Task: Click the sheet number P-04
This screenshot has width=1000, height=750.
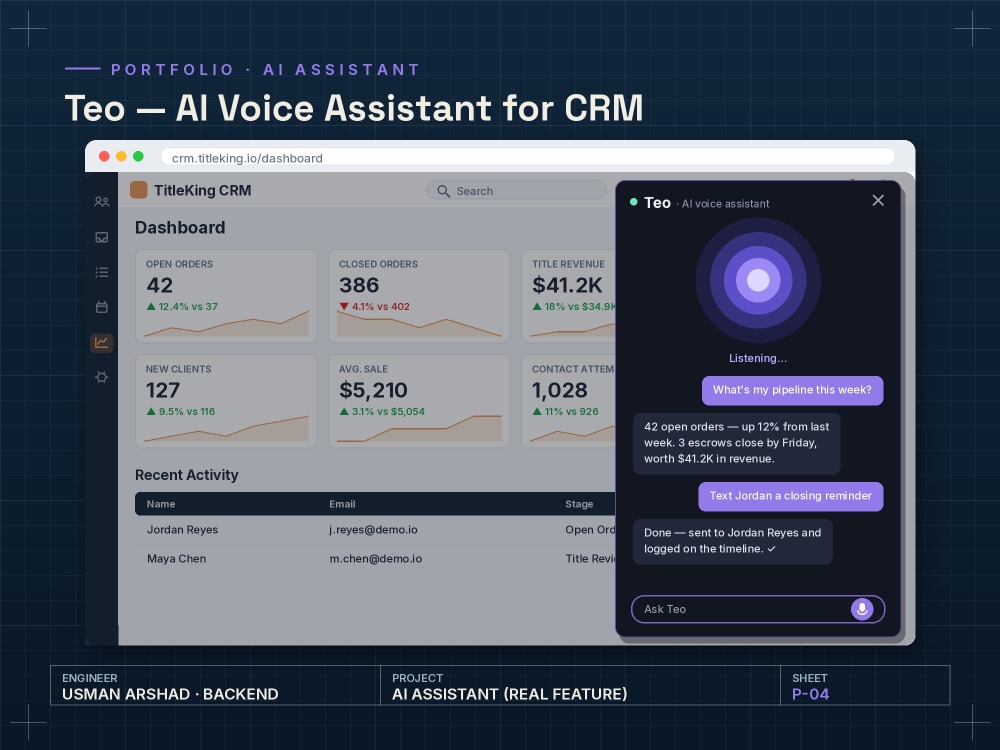Action: pyautogui.click(x=810, y=695)
